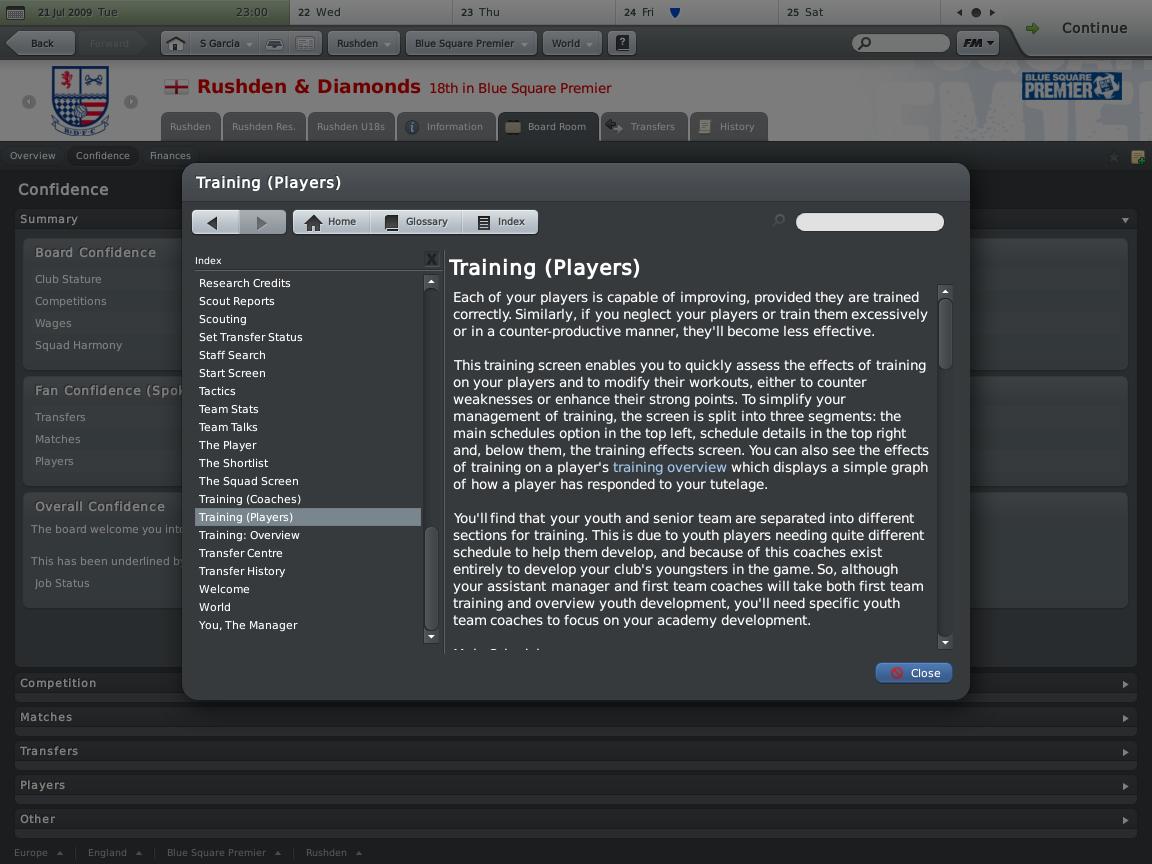Open the Blue Square Premier dropdown
Viewport: 1152px width, 864px height.
click(x=470, y=43)
